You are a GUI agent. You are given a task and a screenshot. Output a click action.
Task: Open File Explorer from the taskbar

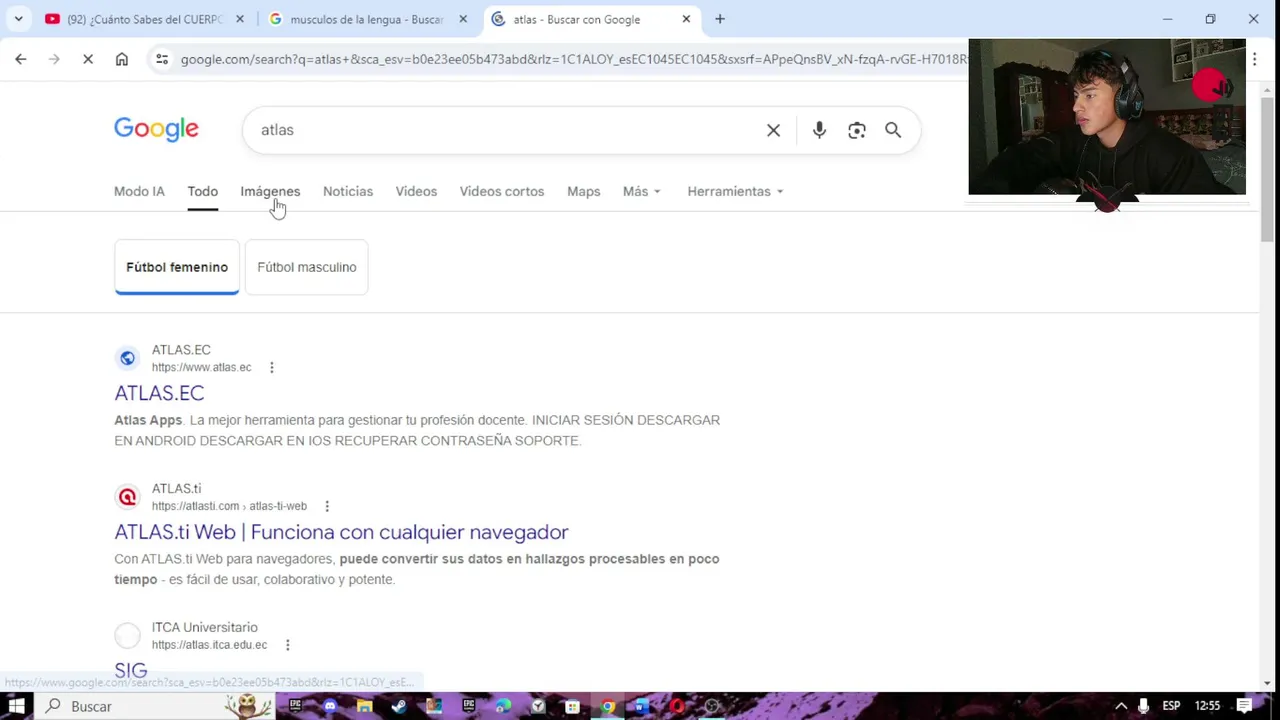click(x=365, y=706)
